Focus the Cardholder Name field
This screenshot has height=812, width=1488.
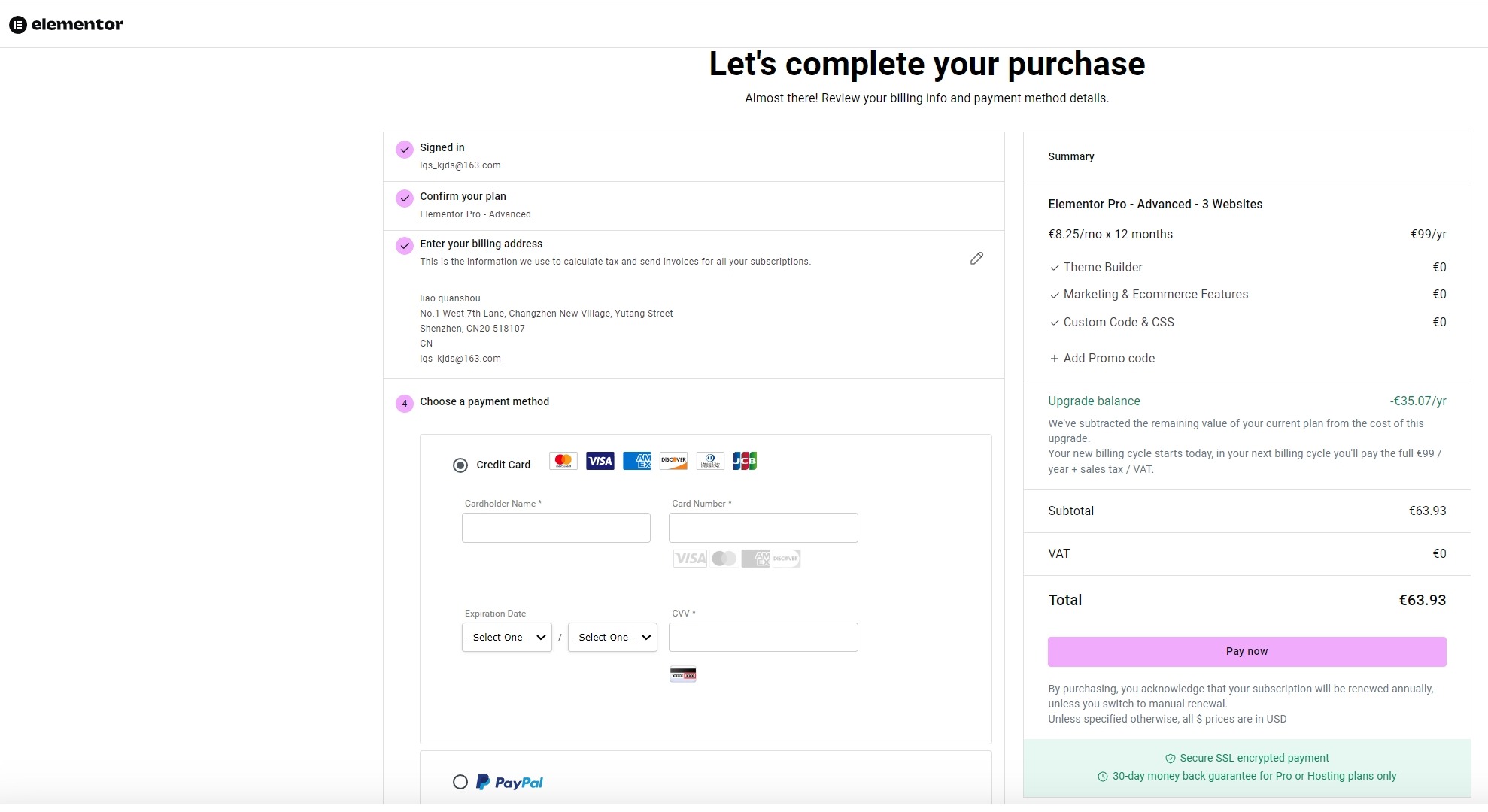(556, 528)
